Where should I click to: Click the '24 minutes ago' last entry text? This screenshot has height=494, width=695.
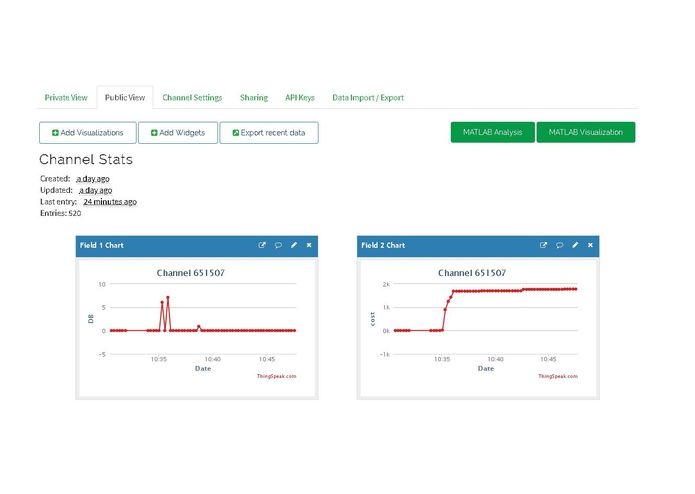110,202
